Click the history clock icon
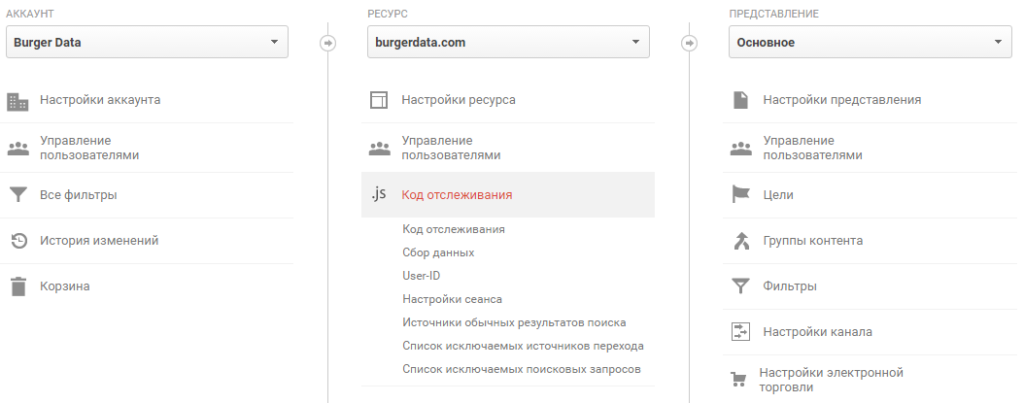Screen dimensions: 1024x403 click(17, 240)
